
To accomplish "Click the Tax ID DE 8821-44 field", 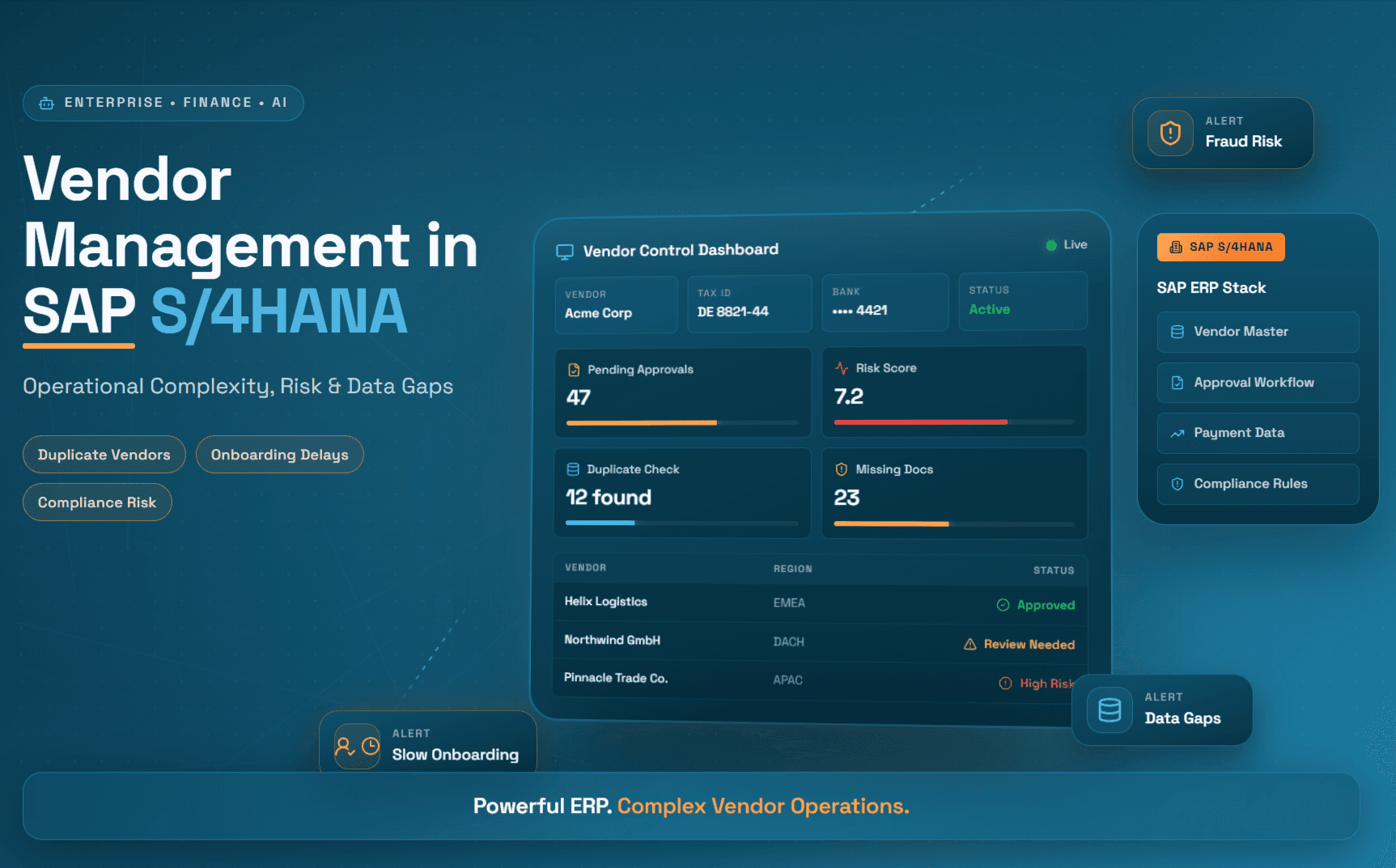I will click(749, 303).
